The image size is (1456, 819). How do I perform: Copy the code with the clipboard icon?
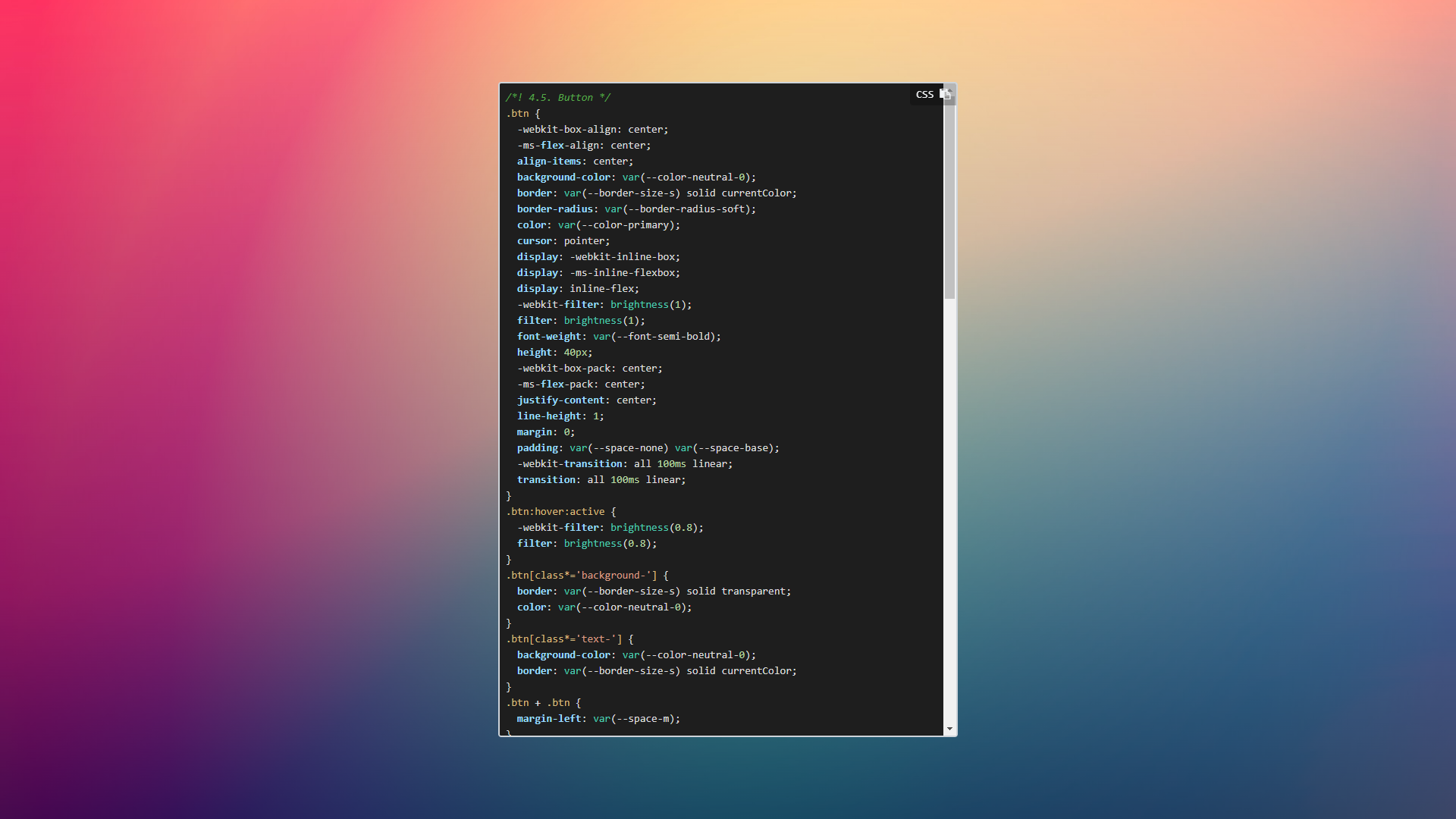click(945, 94)
